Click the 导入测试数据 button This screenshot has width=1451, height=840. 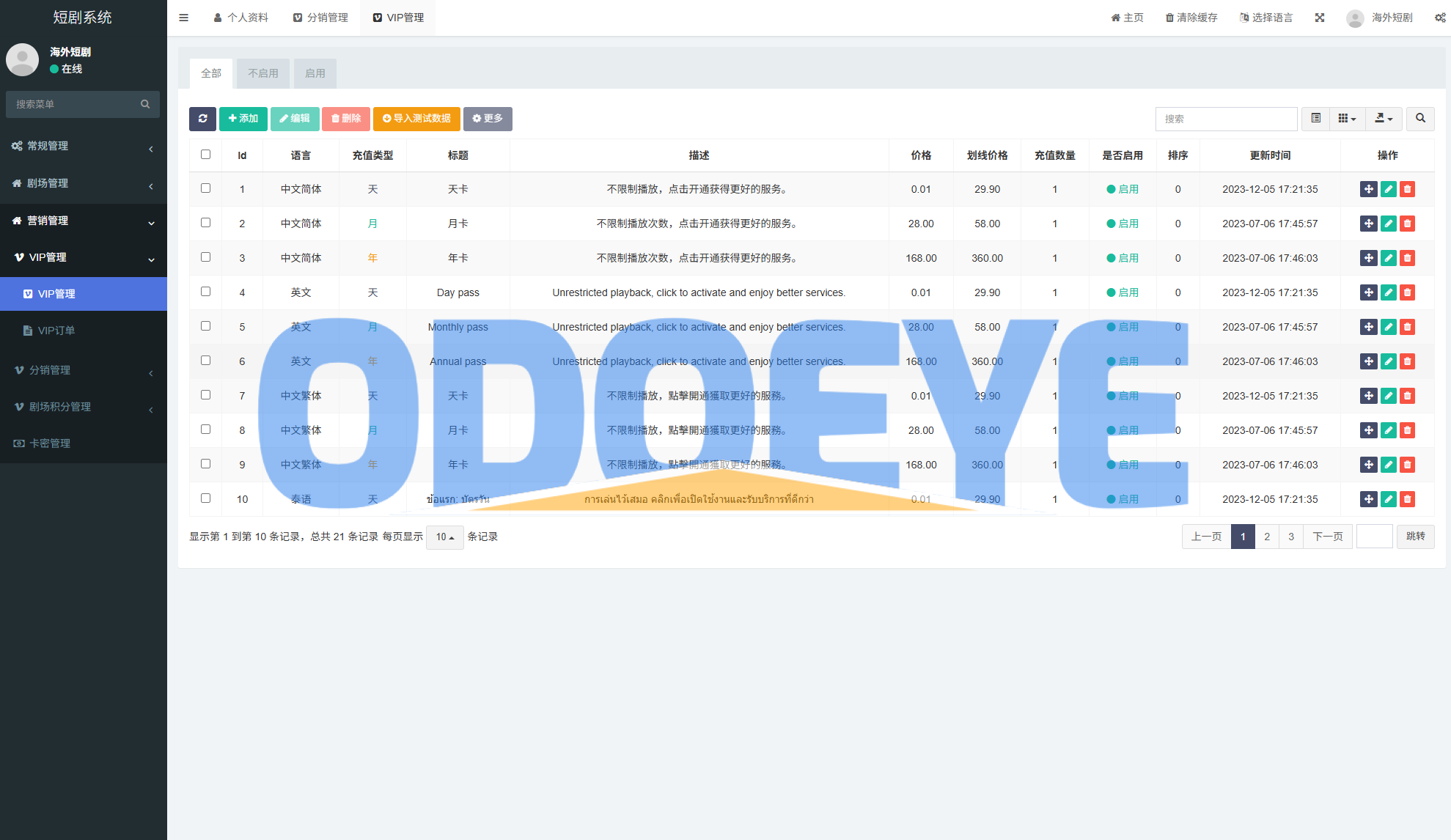tap(416, 119)
